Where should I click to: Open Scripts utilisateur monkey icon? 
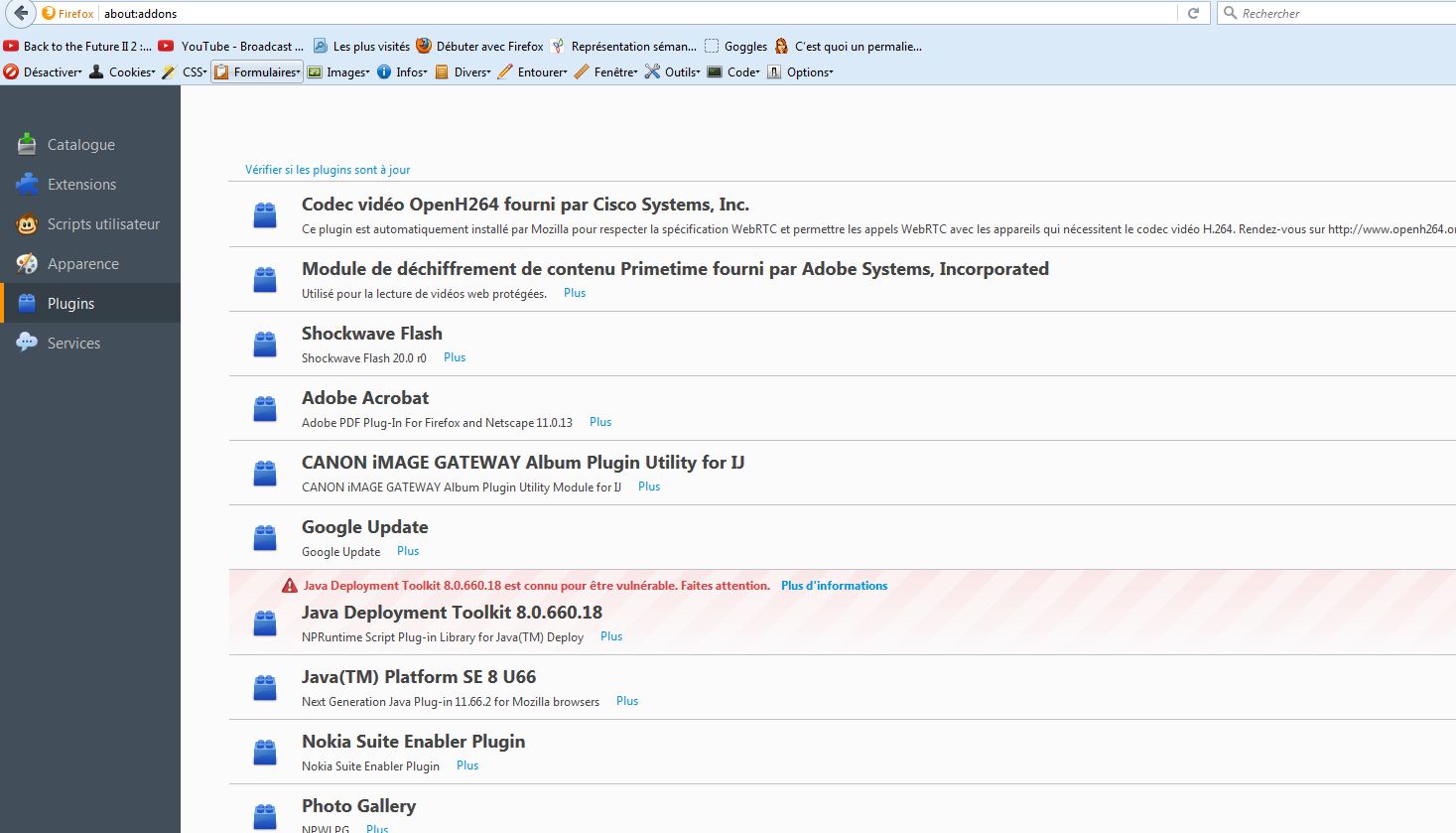27,224
